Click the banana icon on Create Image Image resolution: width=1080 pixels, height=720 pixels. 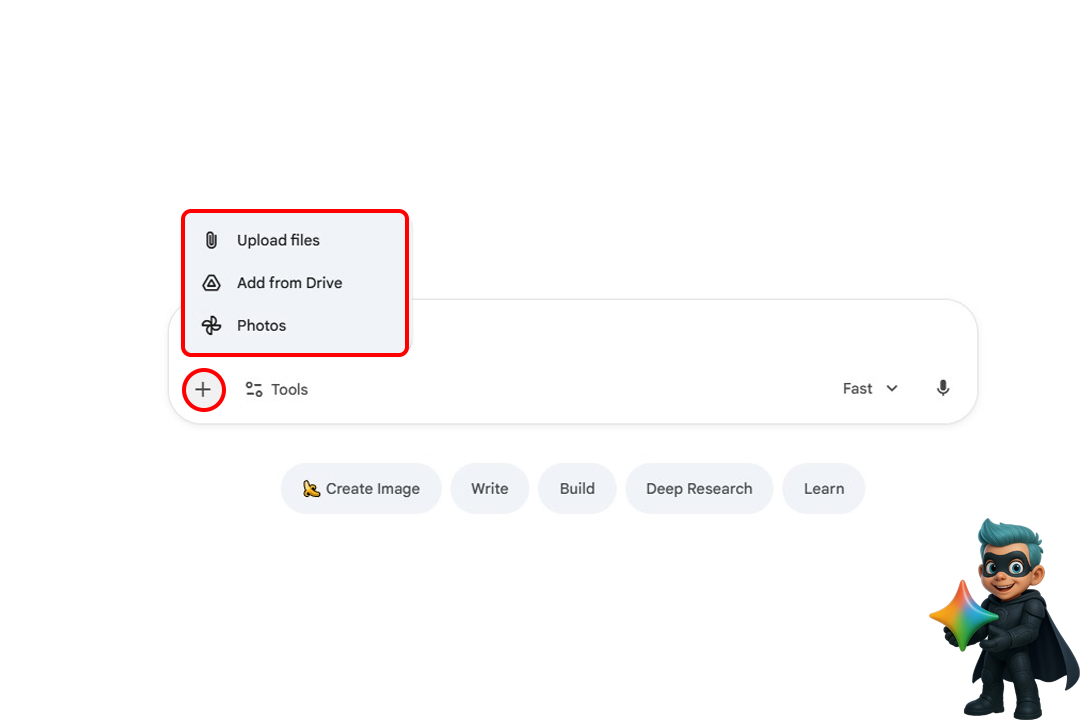click(x=313, y=488)
